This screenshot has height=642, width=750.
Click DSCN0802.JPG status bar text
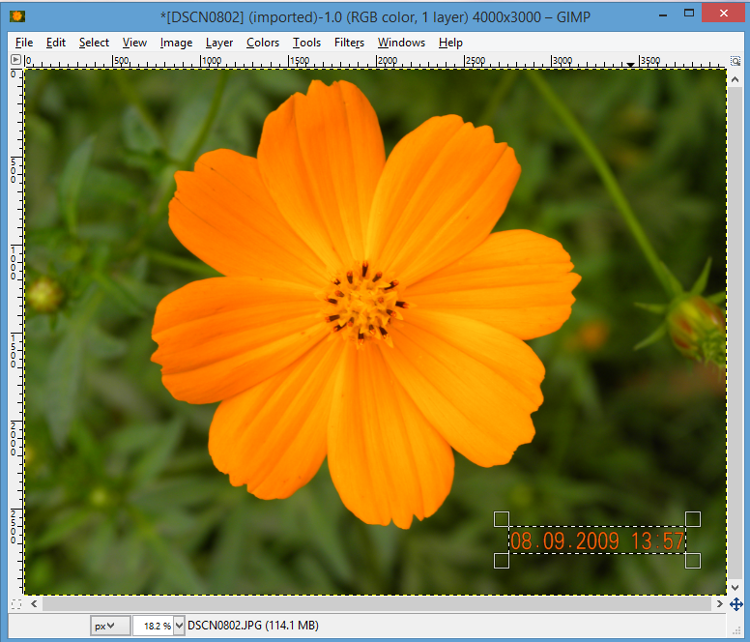(253, 625)
